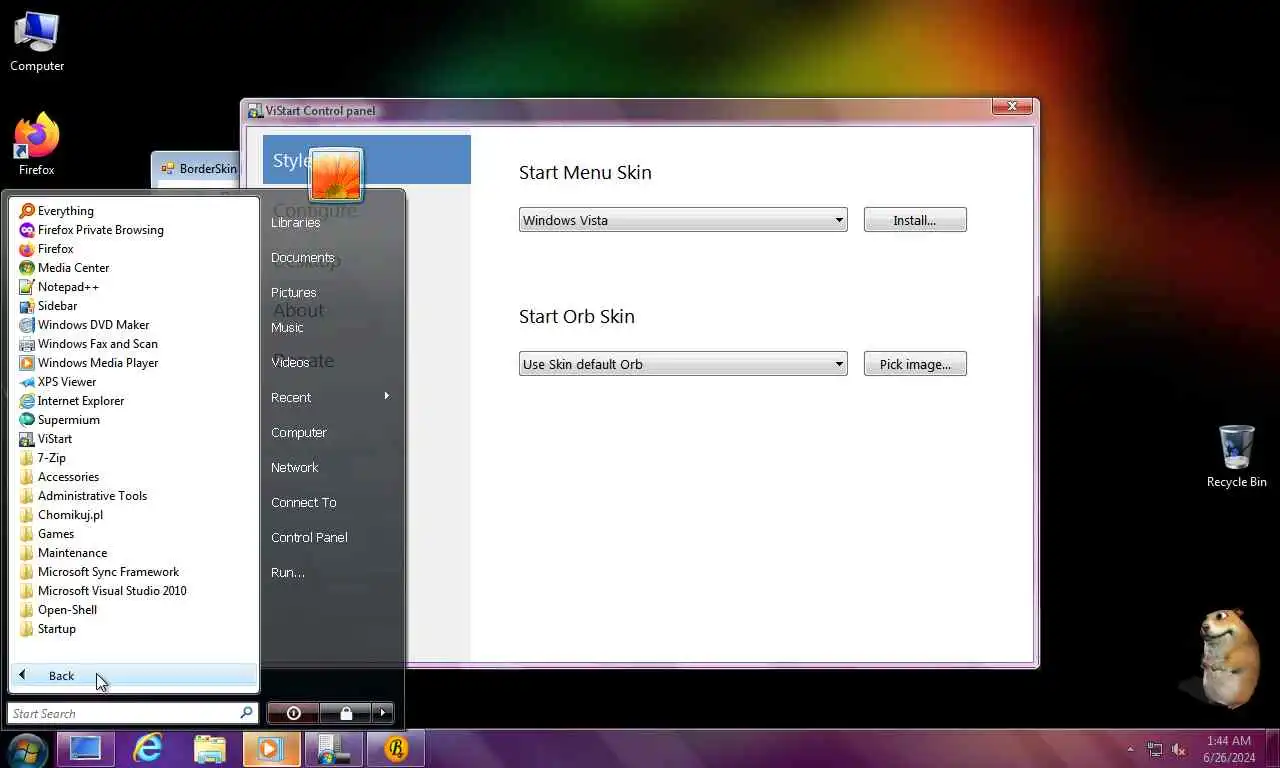Open Control Panel from the start menu
1280x768 pixels.
tap(309, 537)
